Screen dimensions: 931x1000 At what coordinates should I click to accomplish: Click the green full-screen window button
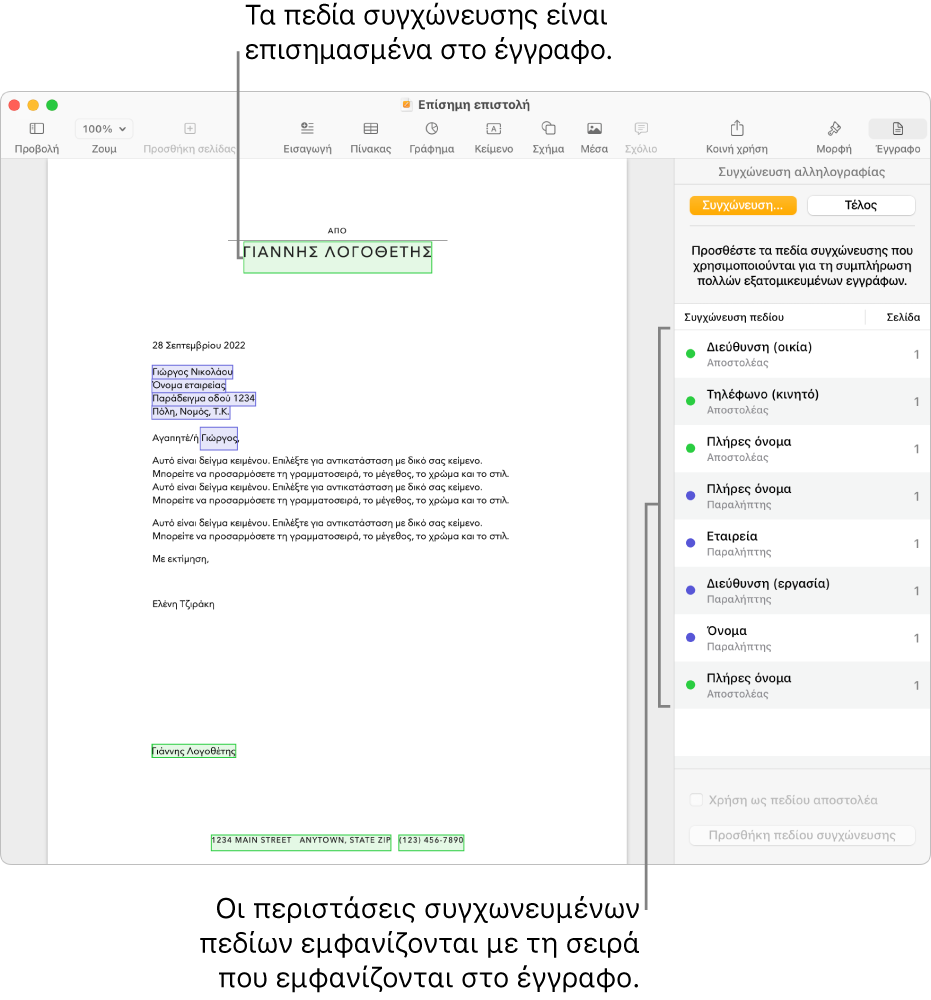pos(52,105)
